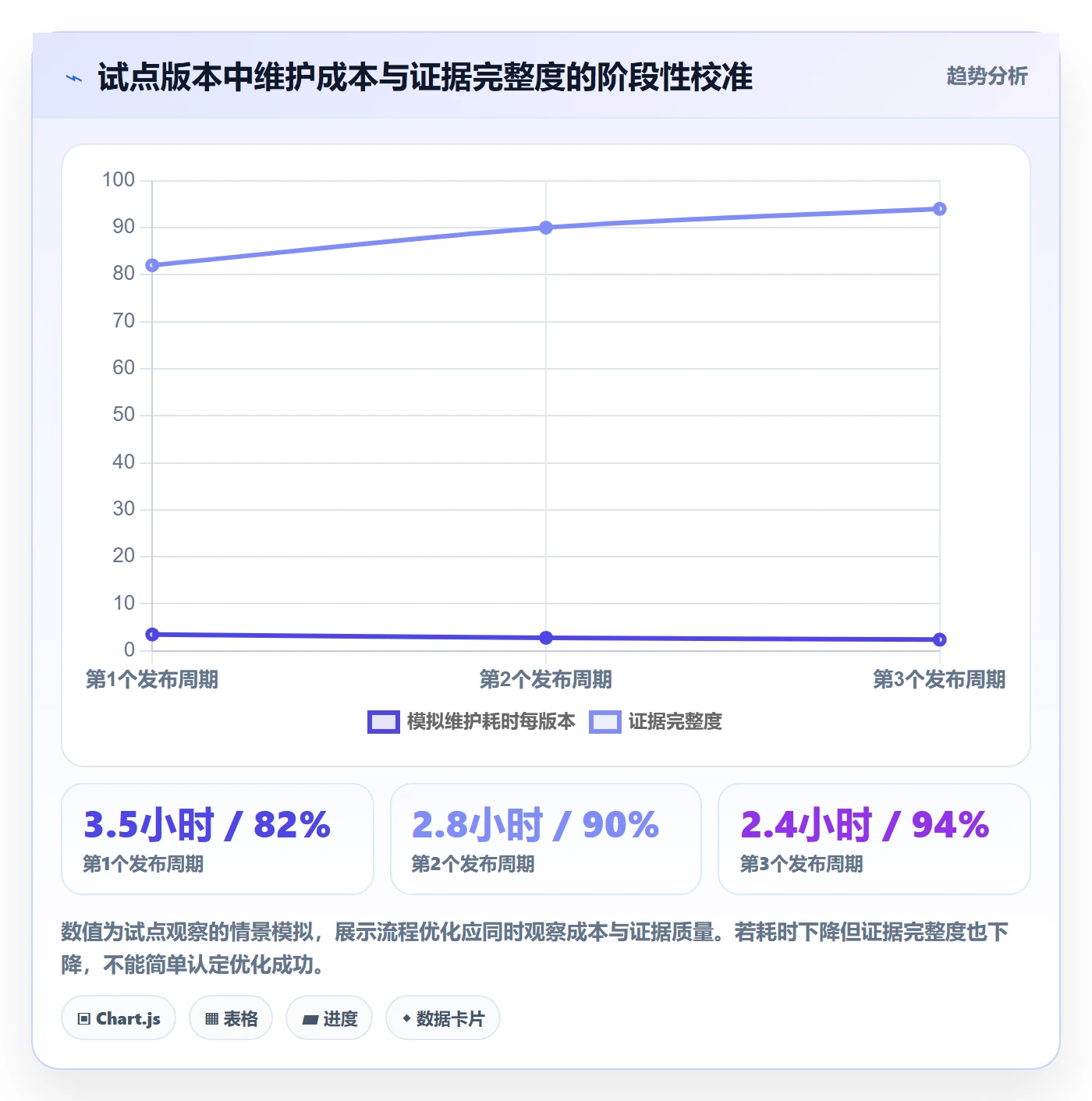
Task: Click the 进度 tag bar icon
Action: click(310, 1020)
